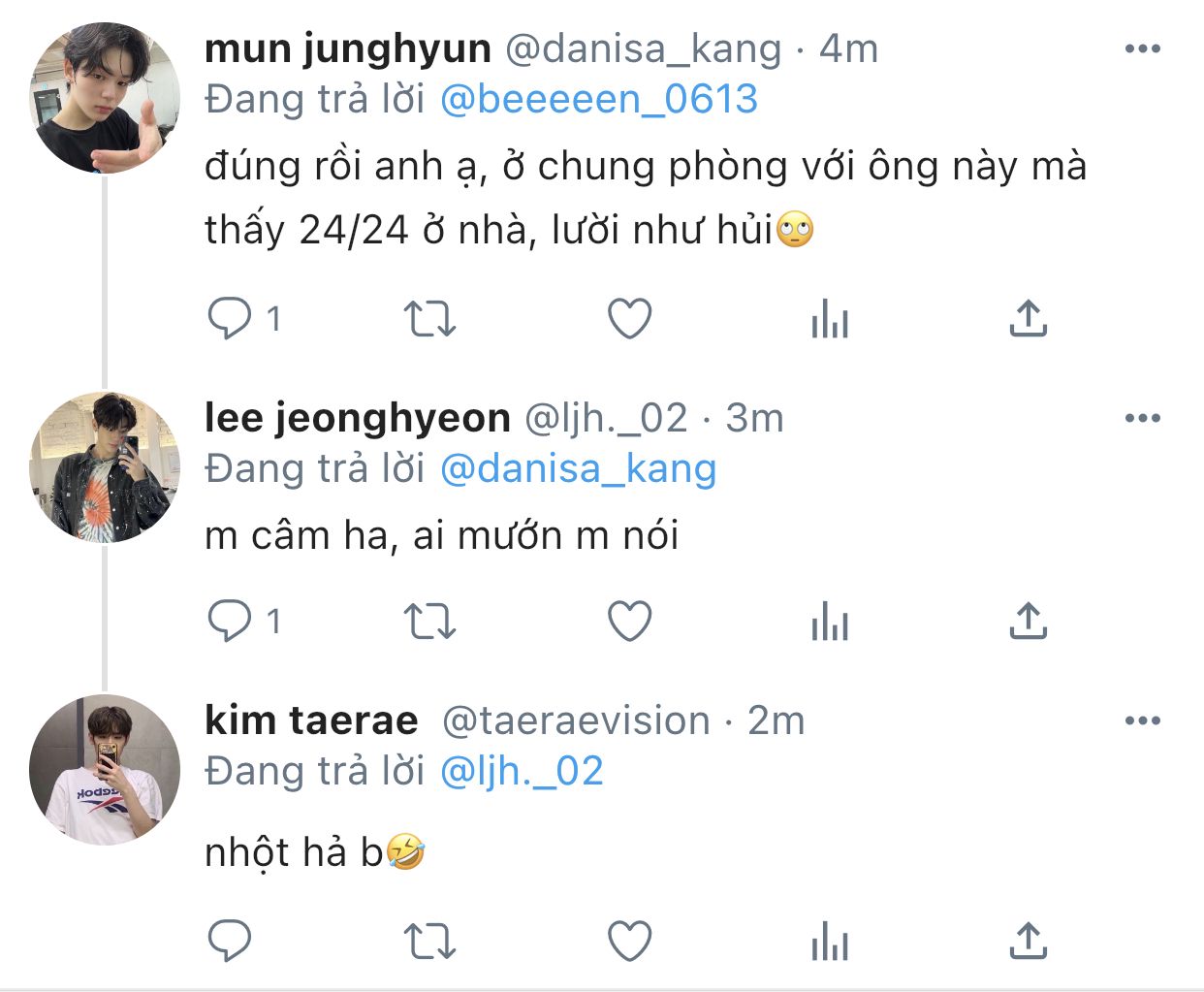Screen dimensions: 1204x992
Task: Open mun junghyun's profile picture
Action: coord(105,98)
